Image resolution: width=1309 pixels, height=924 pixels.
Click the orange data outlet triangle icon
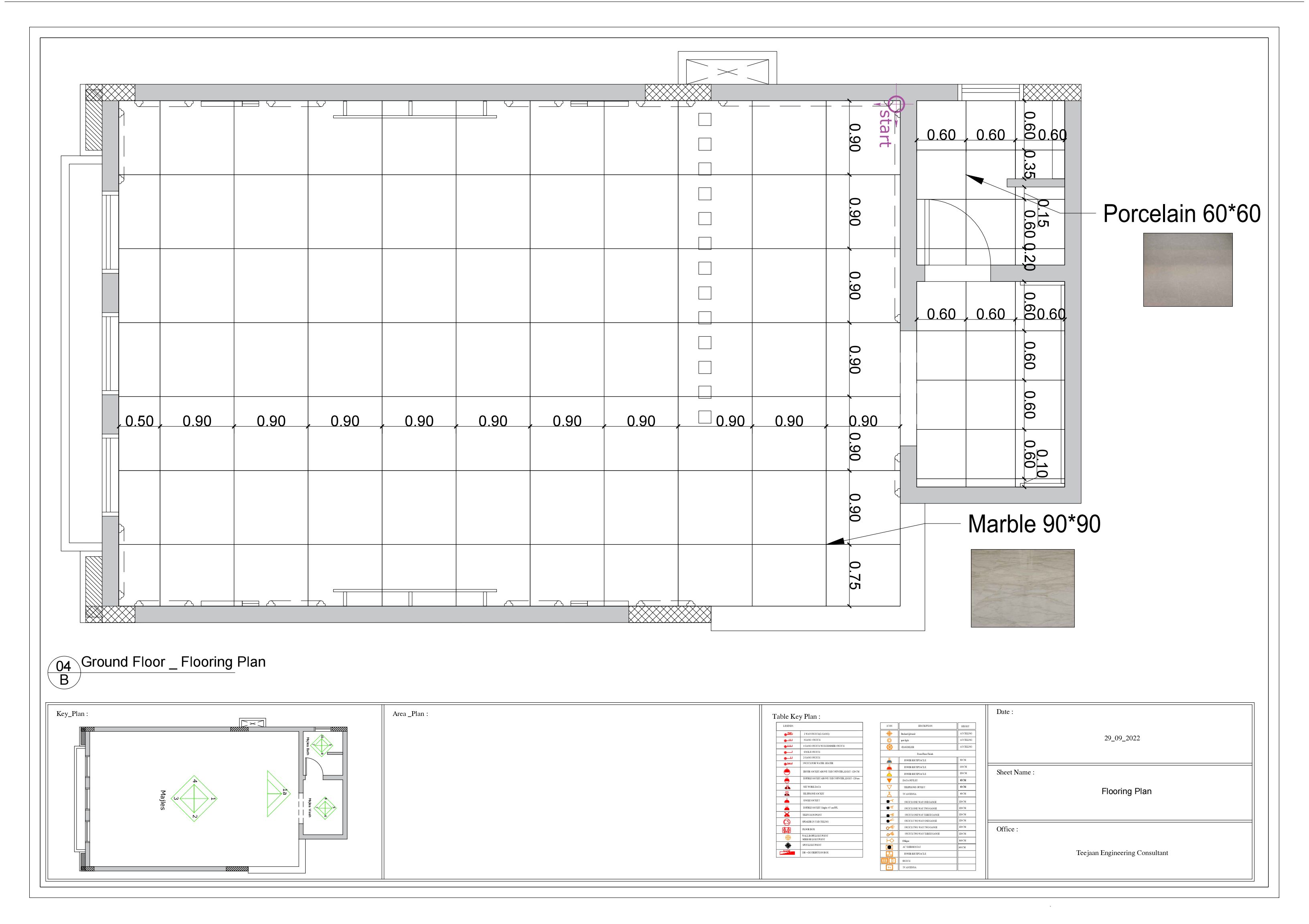point(890,780)
